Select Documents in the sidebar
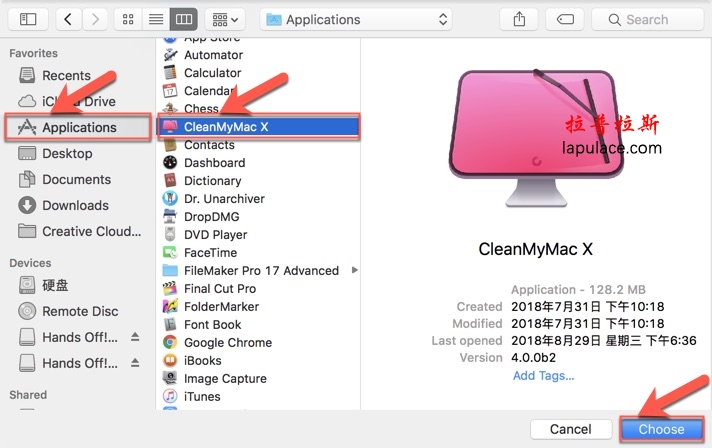Image resolution: width=712 pixels, height=448 pixels. click(x=77, y=179)
